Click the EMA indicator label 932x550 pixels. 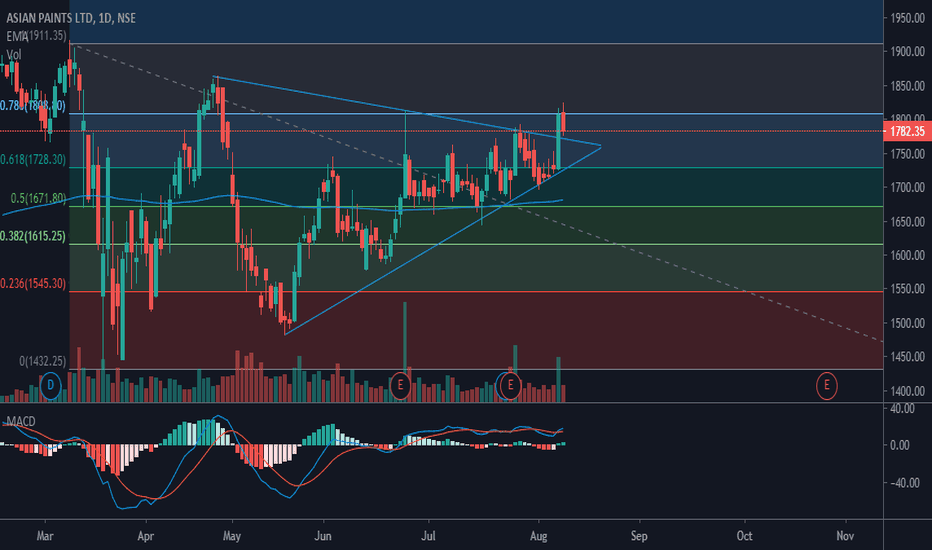pyautogui.click(x=17, y=36)
